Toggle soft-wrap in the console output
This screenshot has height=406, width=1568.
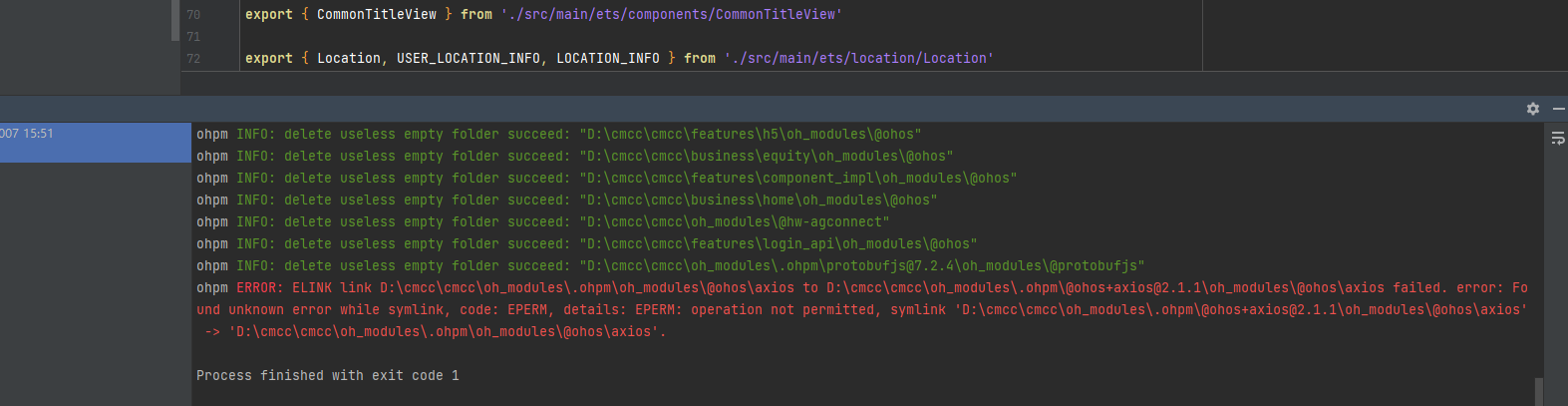click(1558, 139)
